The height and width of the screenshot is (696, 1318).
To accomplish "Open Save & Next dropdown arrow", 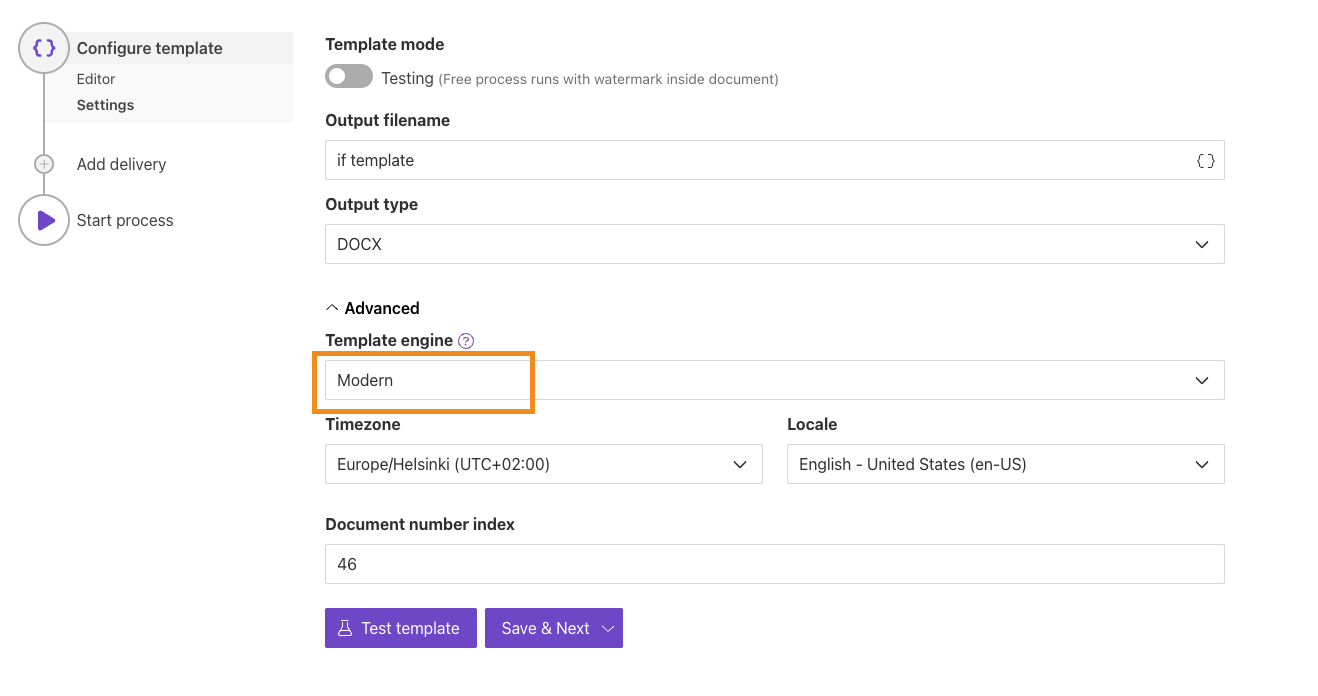I will click(x=608, y=628).
